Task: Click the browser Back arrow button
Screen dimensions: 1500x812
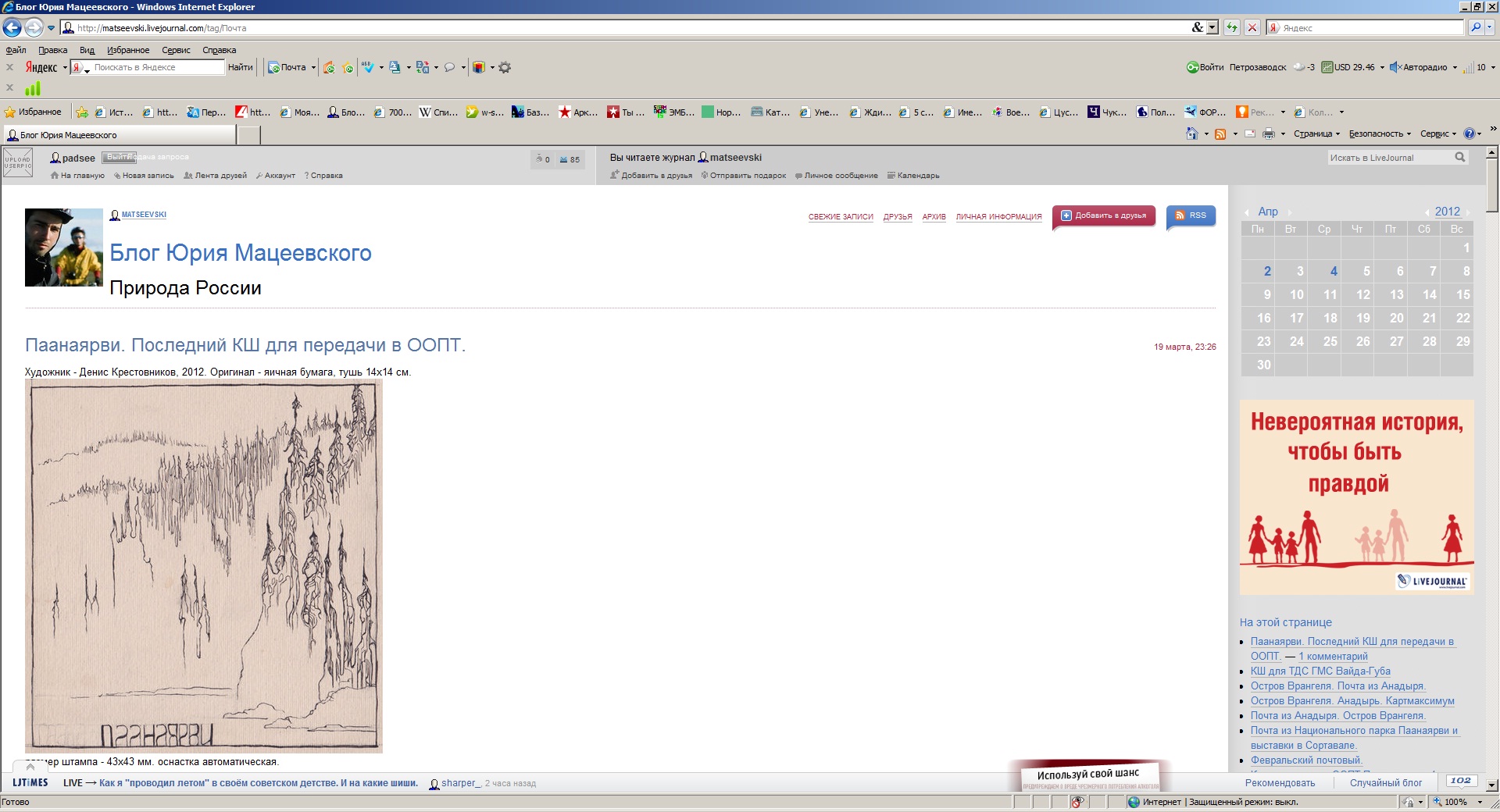Action: [x=12, y=28]
